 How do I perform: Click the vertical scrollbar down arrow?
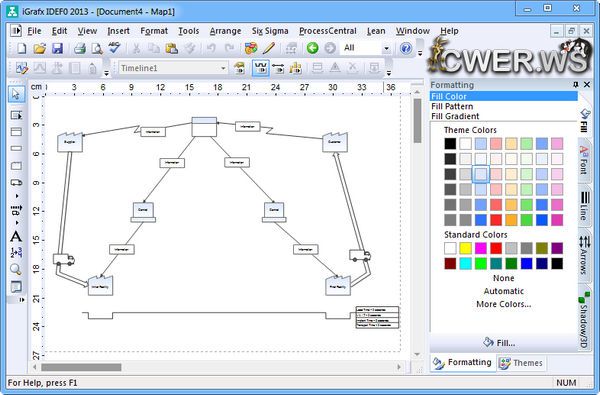(x=417, y=354)
